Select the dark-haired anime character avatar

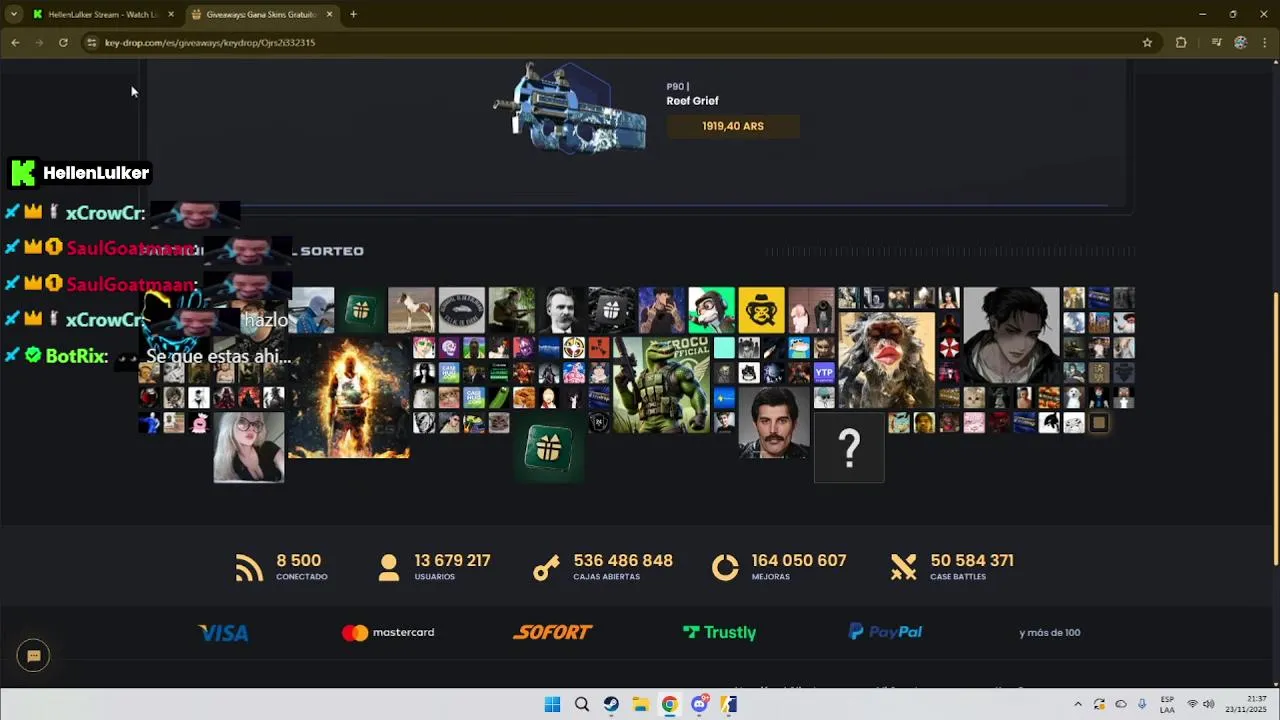(x=1011, y=336)
